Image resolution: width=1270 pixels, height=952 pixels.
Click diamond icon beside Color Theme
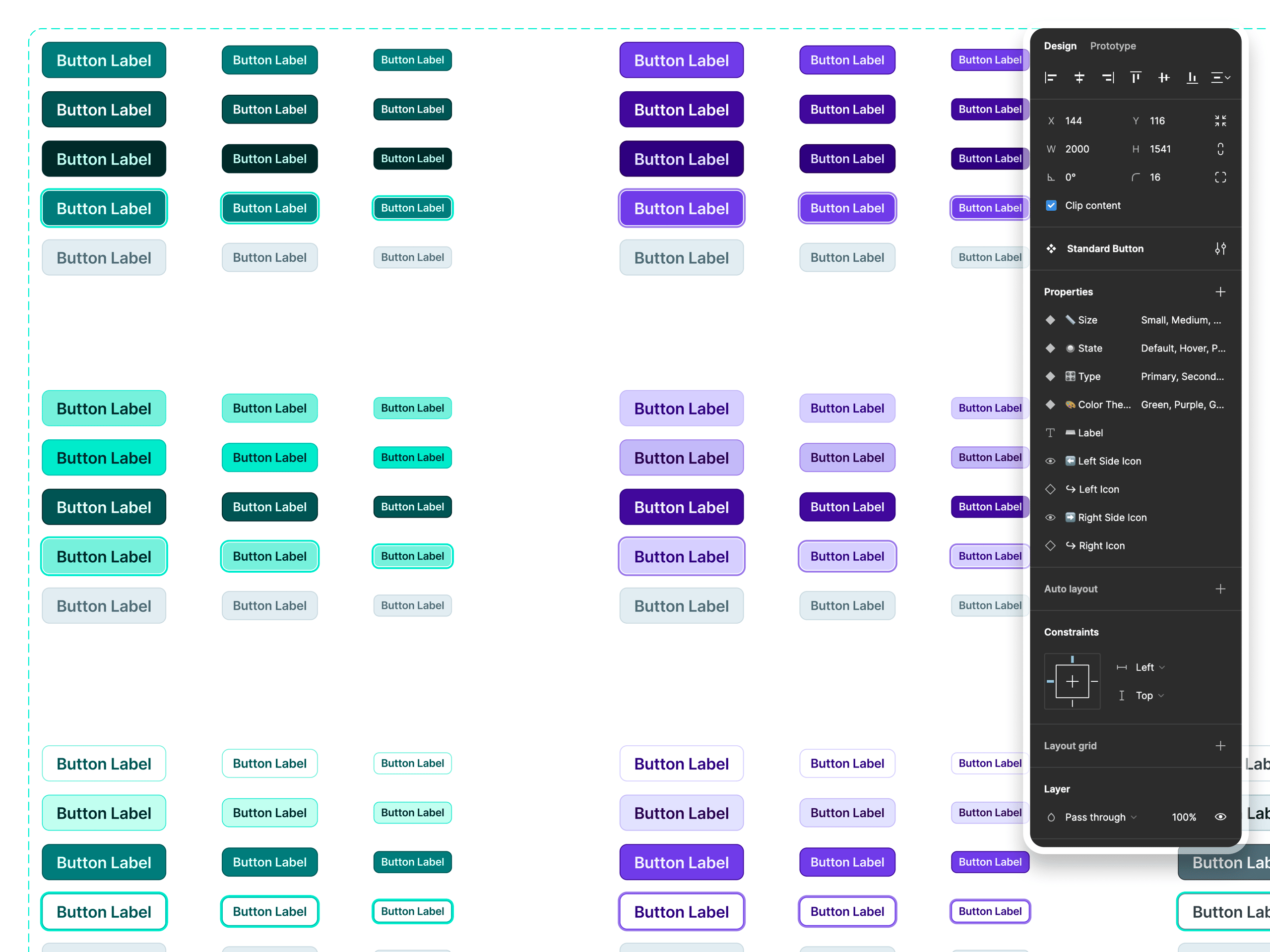point(1051,405)
